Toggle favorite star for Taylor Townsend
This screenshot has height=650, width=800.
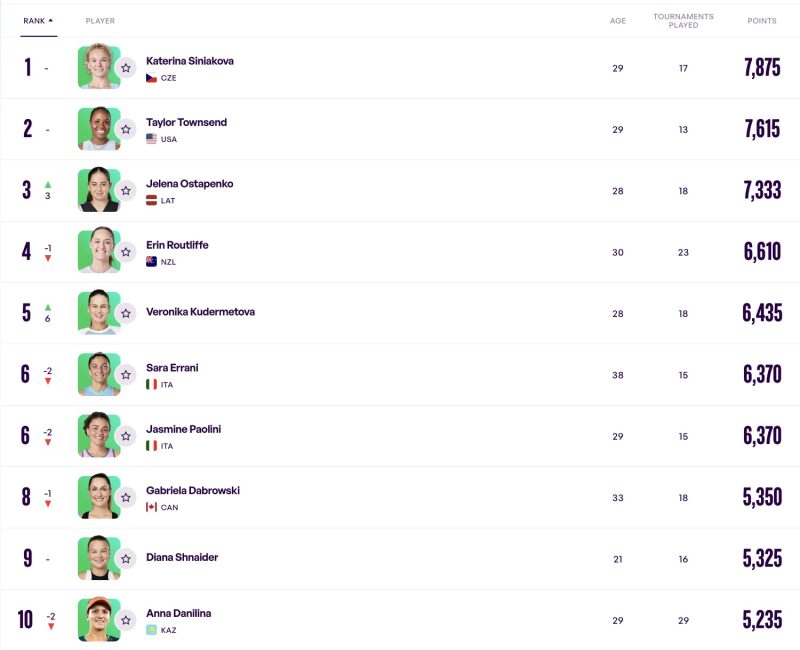pos(126,129)
